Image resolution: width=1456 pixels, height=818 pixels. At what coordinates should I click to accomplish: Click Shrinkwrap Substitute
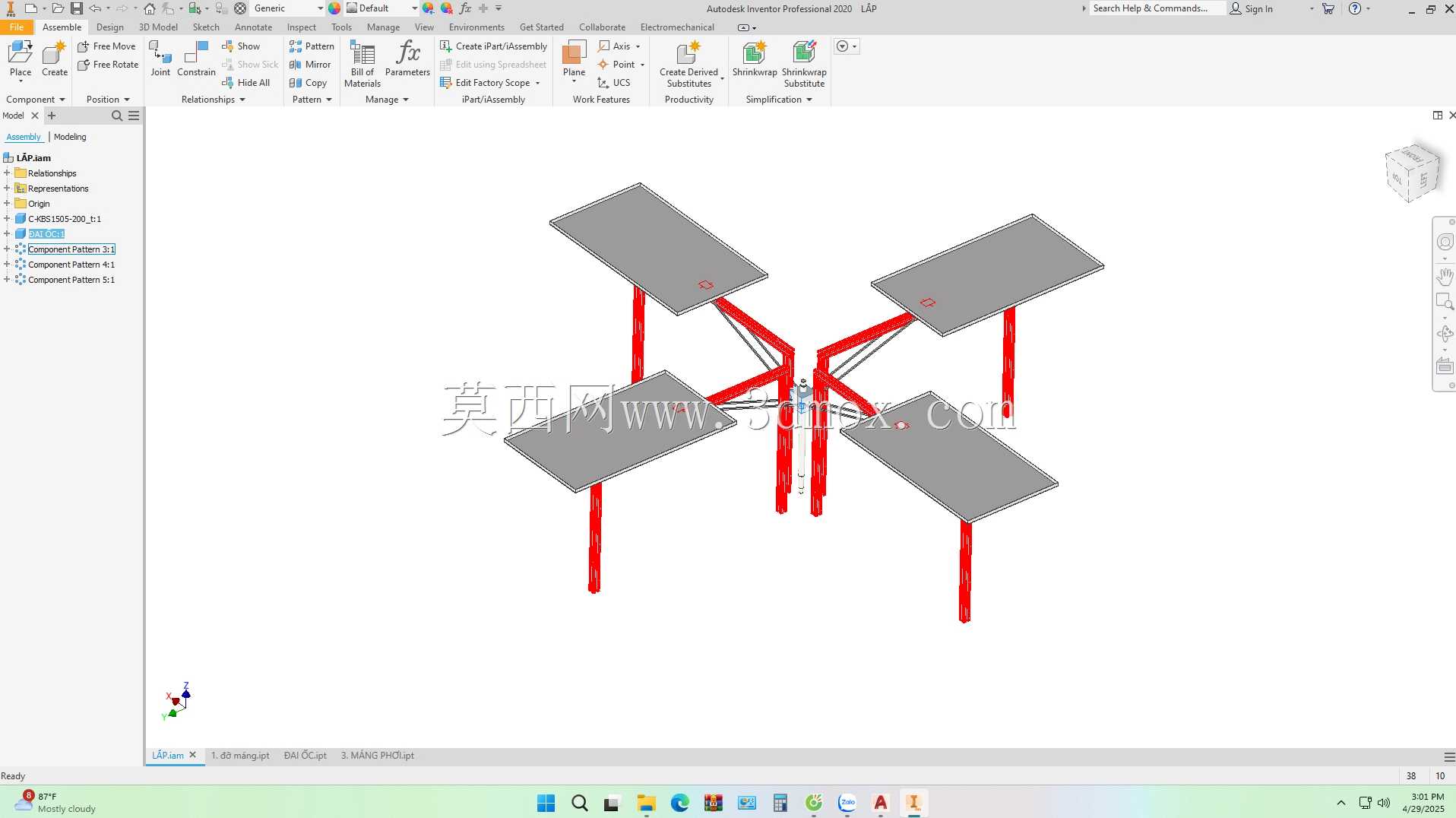[804, 64]
